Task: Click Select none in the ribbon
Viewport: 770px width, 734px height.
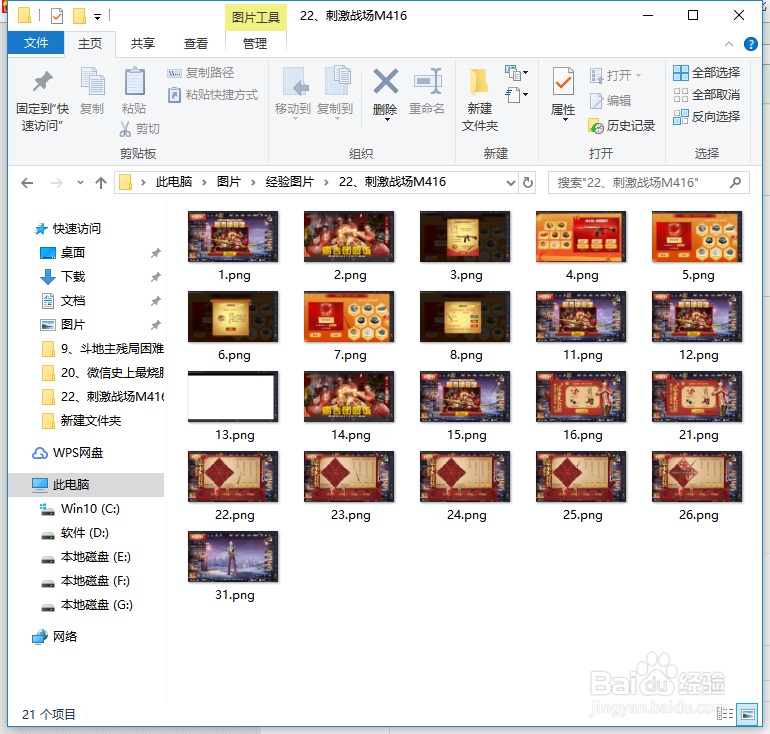Action: 706,95
